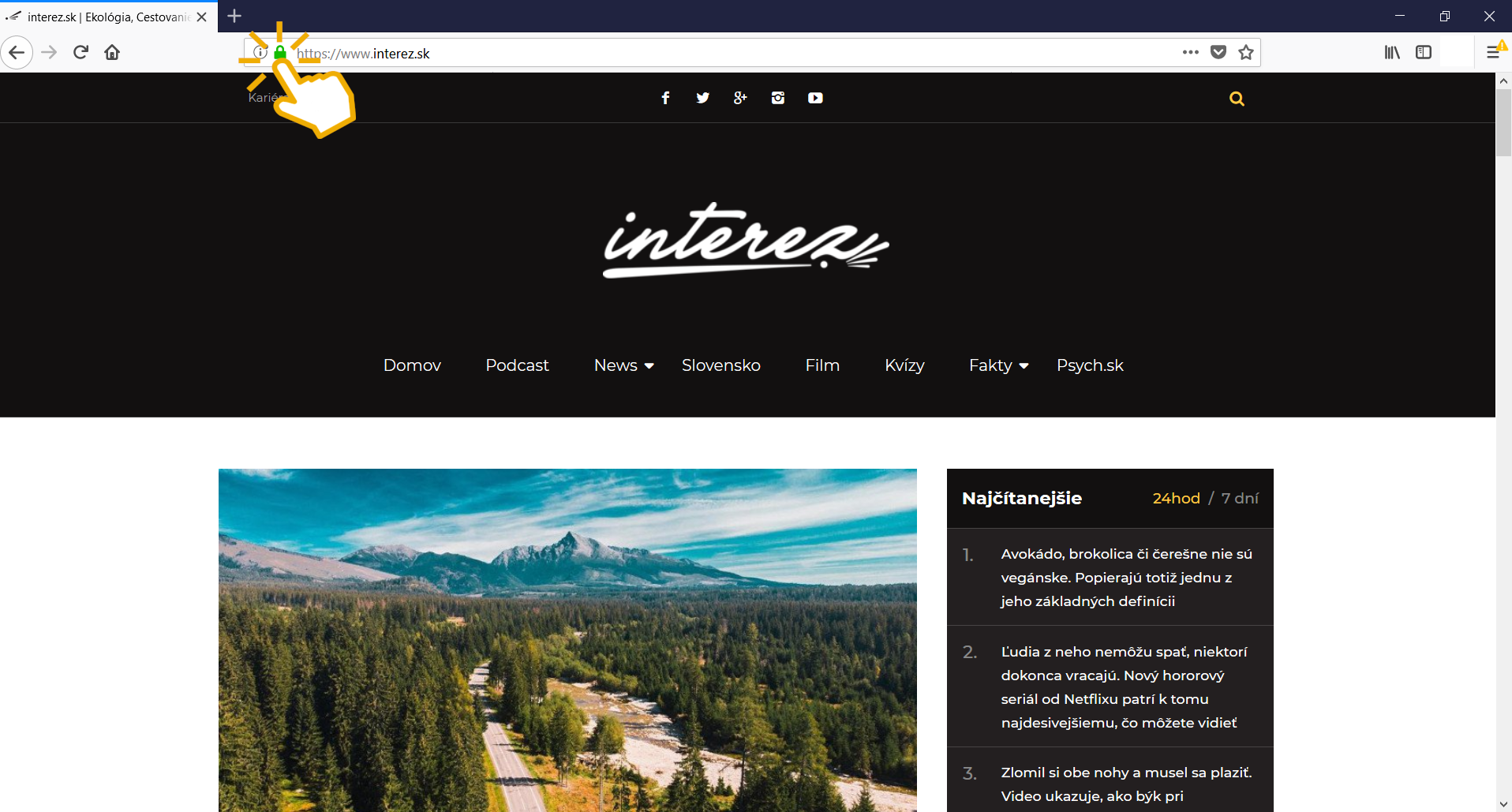
Task: Open the Kvízy menu item
Action: (904, 365)
